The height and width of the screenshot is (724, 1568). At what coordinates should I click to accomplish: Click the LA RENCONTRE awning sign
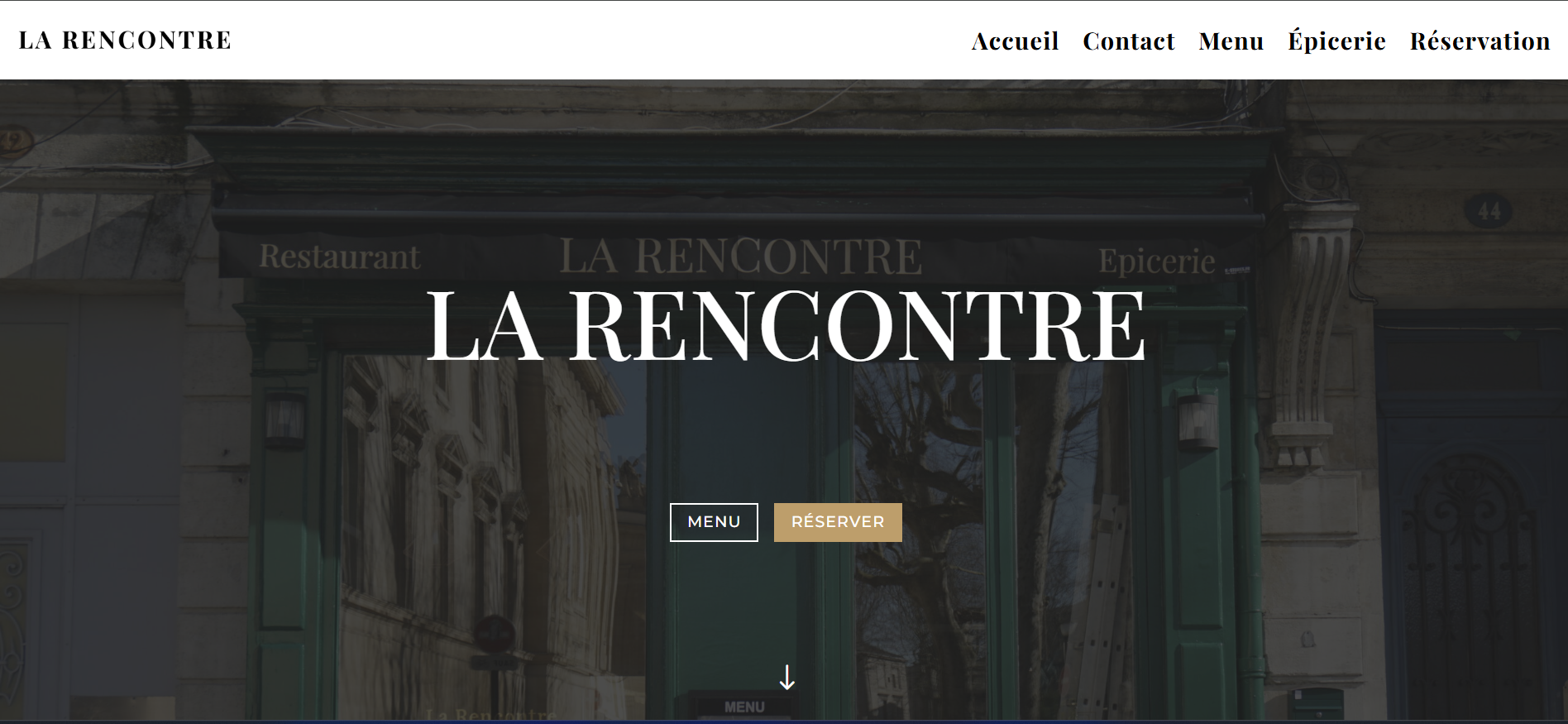coord(740,255)
